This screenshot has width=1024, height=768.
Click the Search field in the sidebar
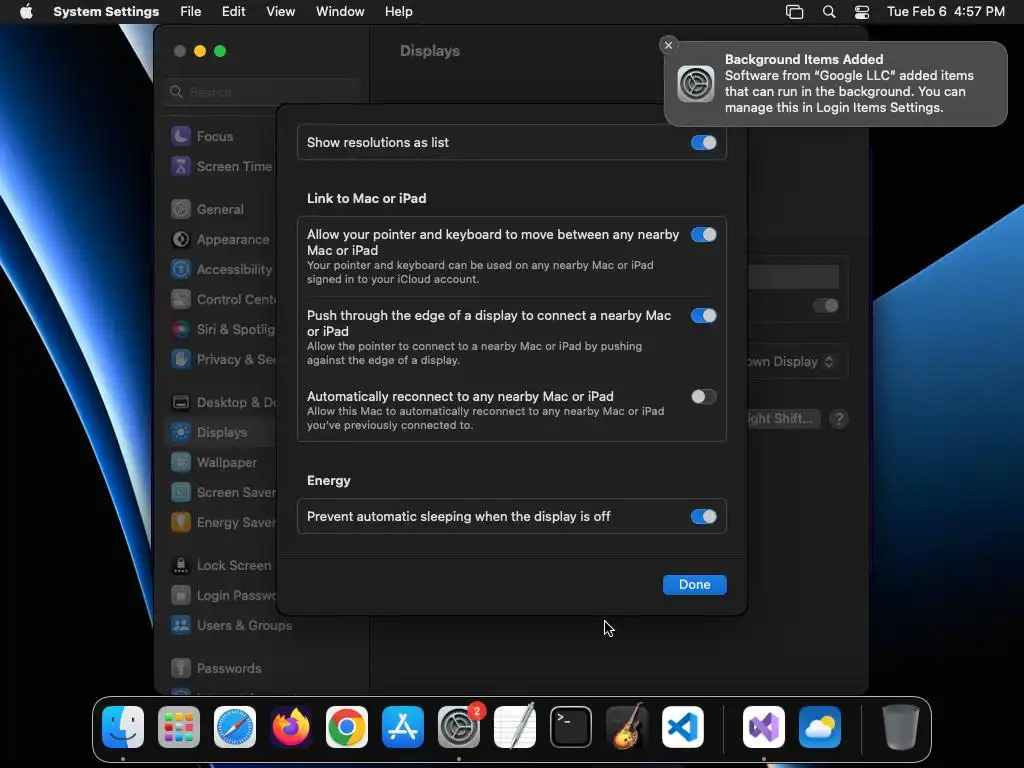[x=262, y=92]
